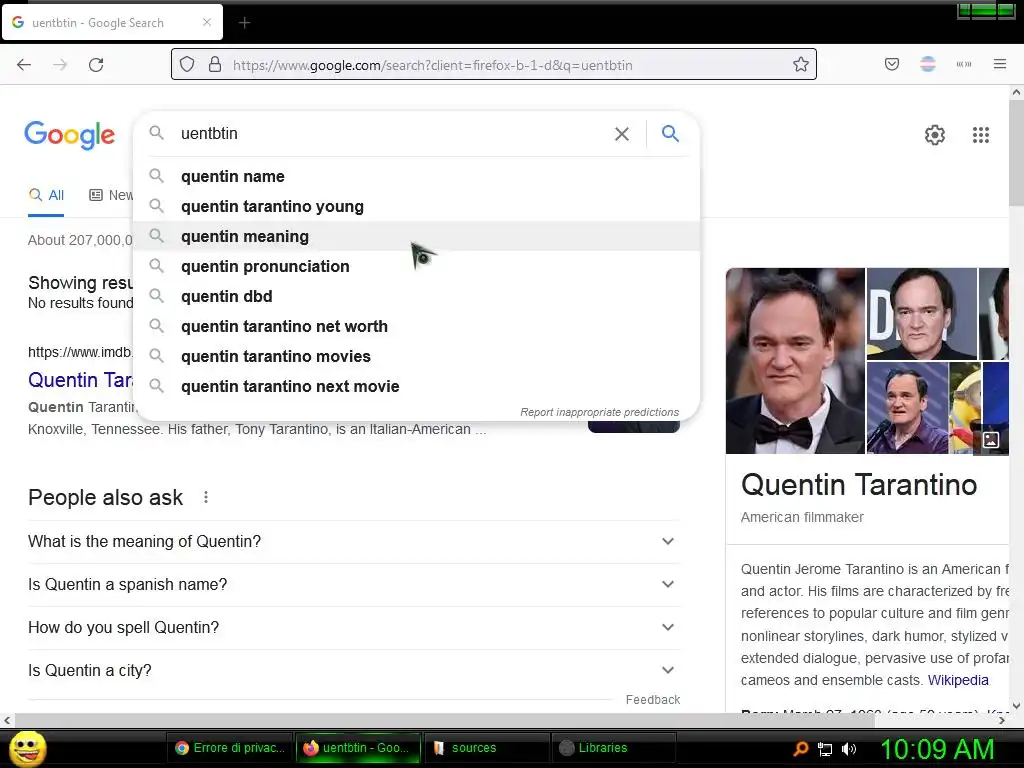Open a new browser tab with plus
Image resolution: width=1024 pixels, height=768 pixels.
tap(244, 23)
